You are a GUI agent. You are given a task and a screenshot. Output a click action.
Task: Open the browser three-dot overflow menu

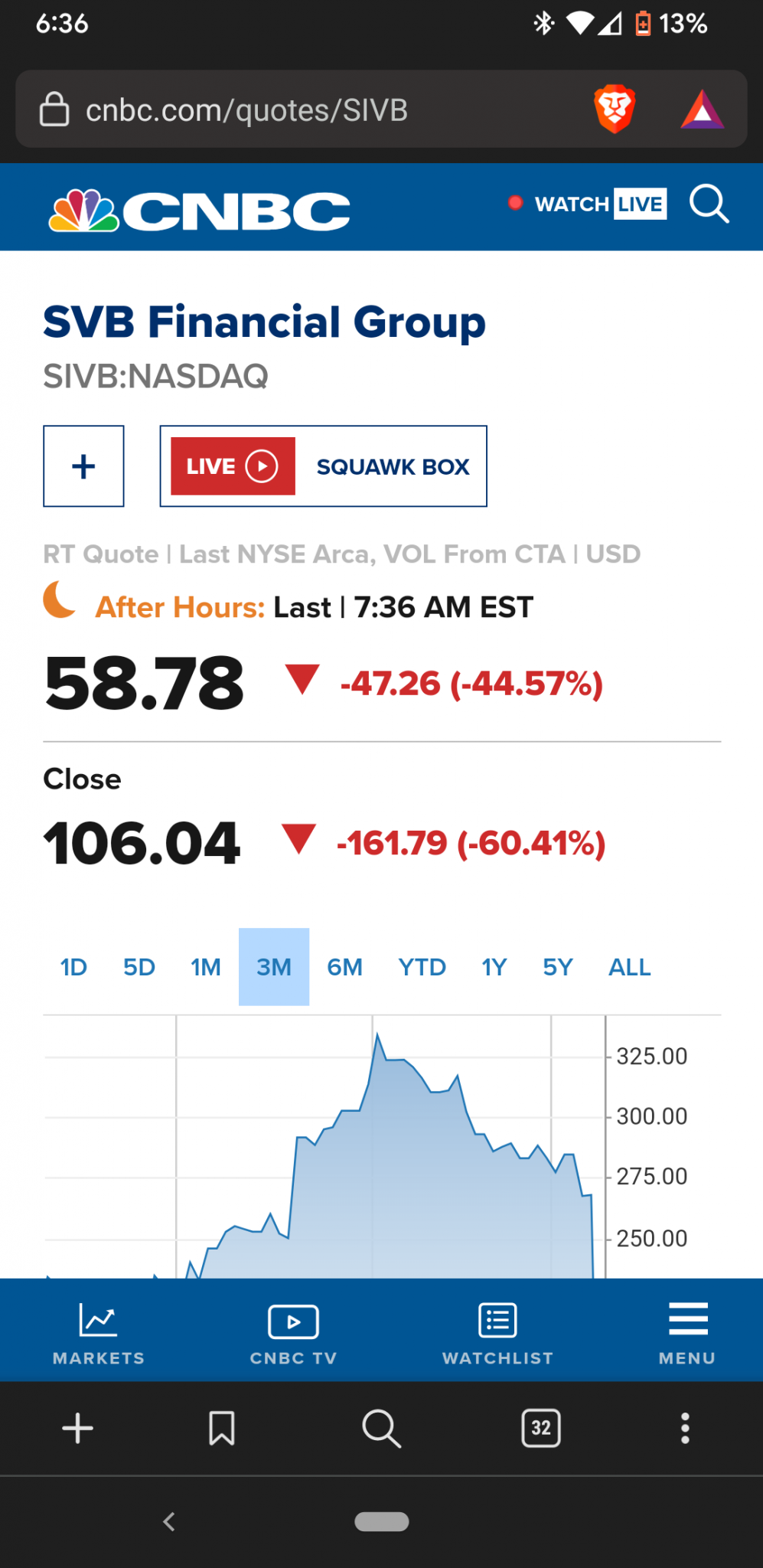(685, 1428)
